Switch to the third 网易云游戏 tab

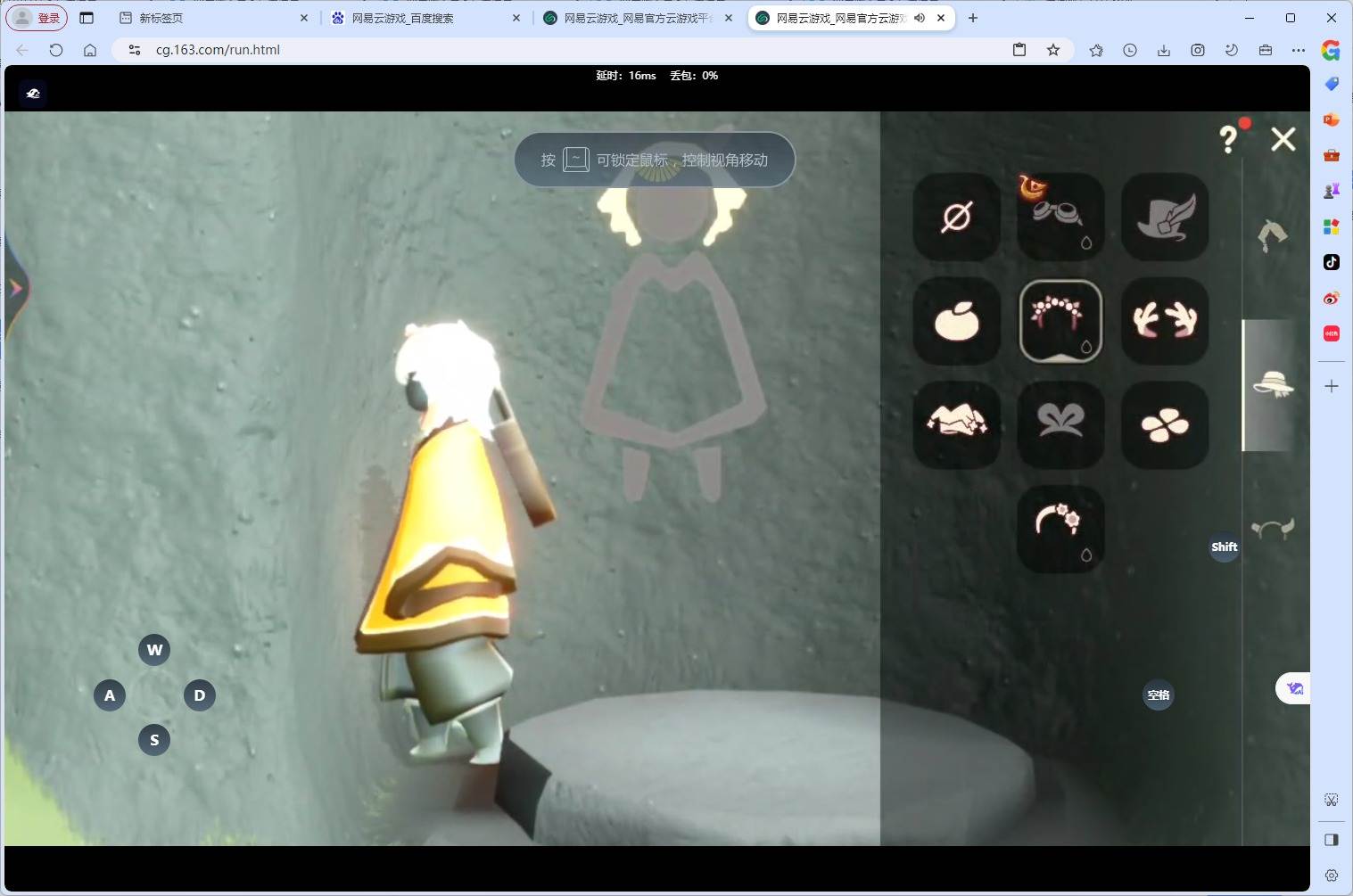[x=639, y=18]
